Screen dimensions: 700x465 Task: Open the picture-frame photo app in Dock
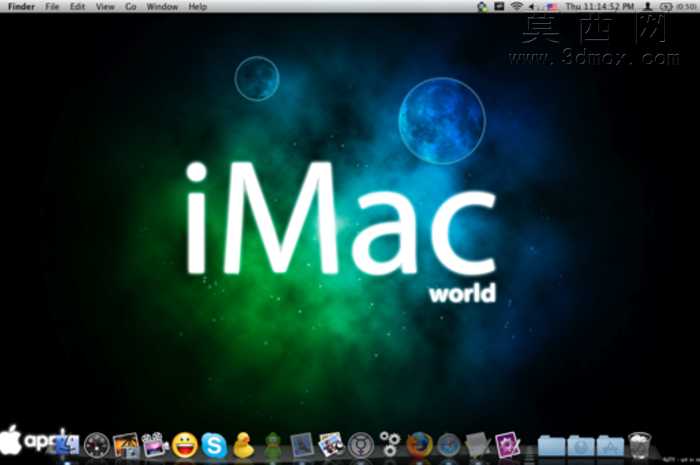coord(126,445)
